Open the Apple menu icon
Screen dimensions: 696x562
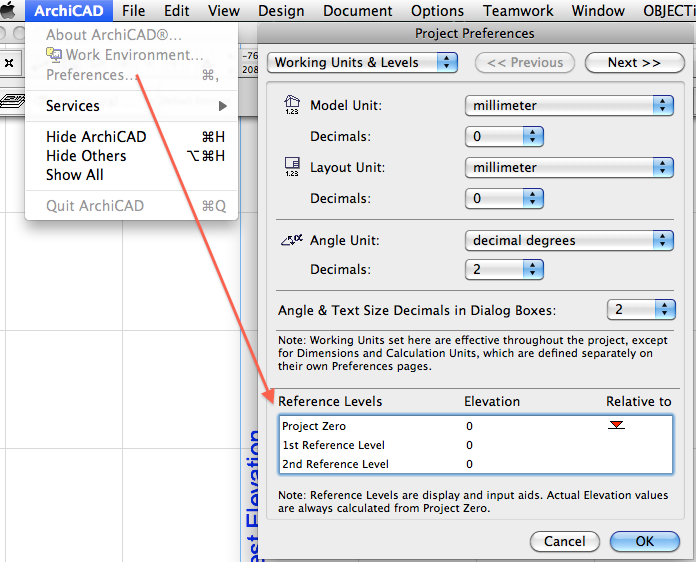(8, 10)
